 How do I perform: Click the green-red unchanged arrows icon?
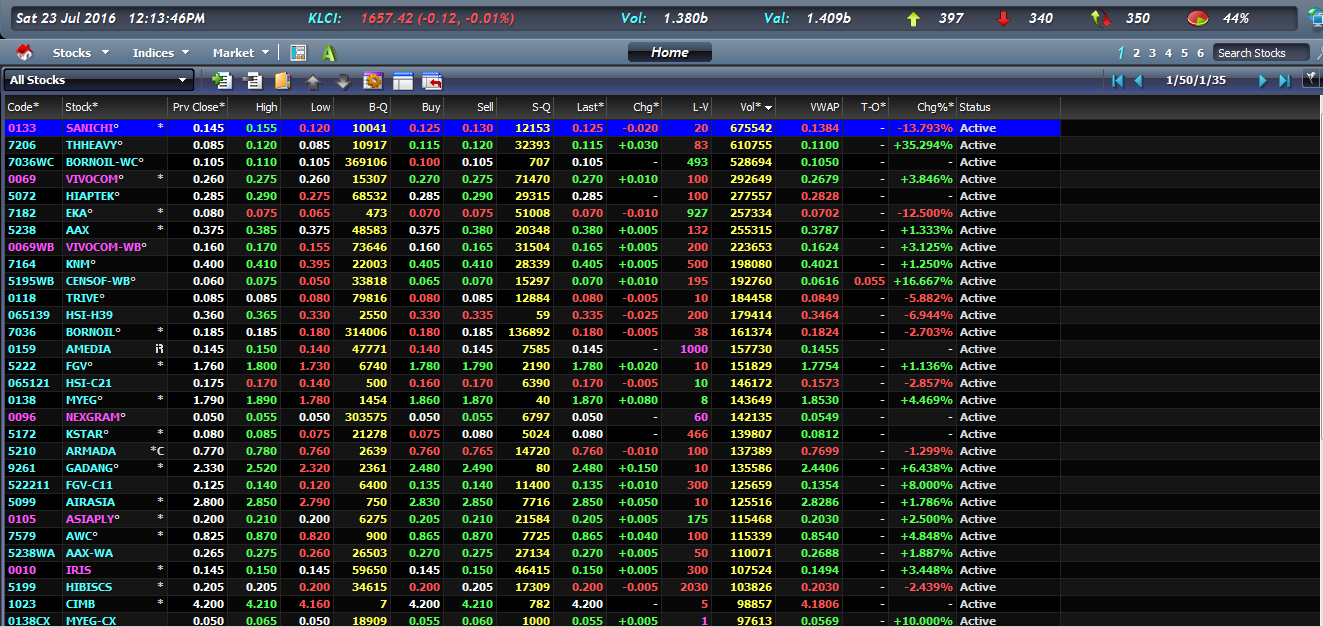(x=1100, y=19)
